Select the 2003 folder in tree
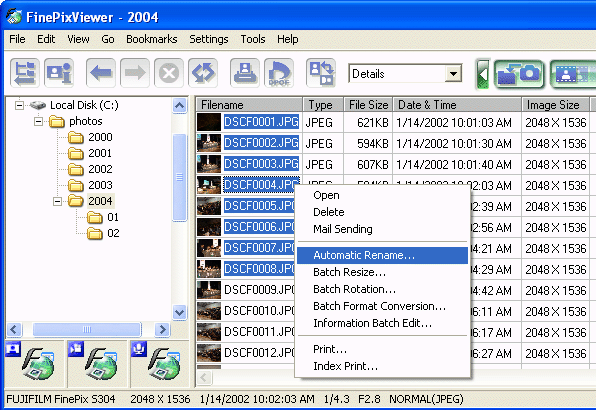This screenshot has height=410, width=596. pyautogui.click(x=90, y=185)
